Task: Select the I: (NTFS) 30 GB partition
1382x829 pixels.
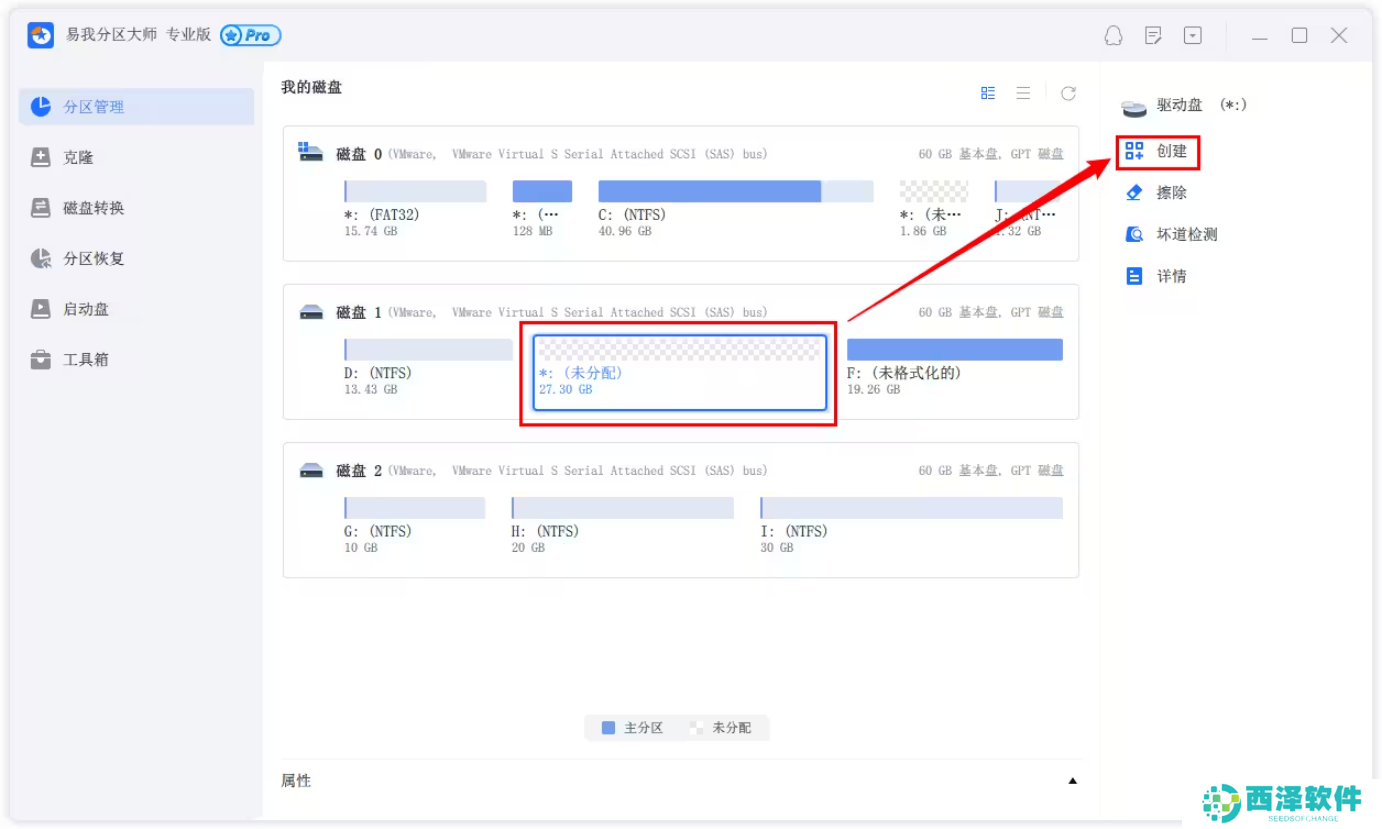Action: click(911, 508)
